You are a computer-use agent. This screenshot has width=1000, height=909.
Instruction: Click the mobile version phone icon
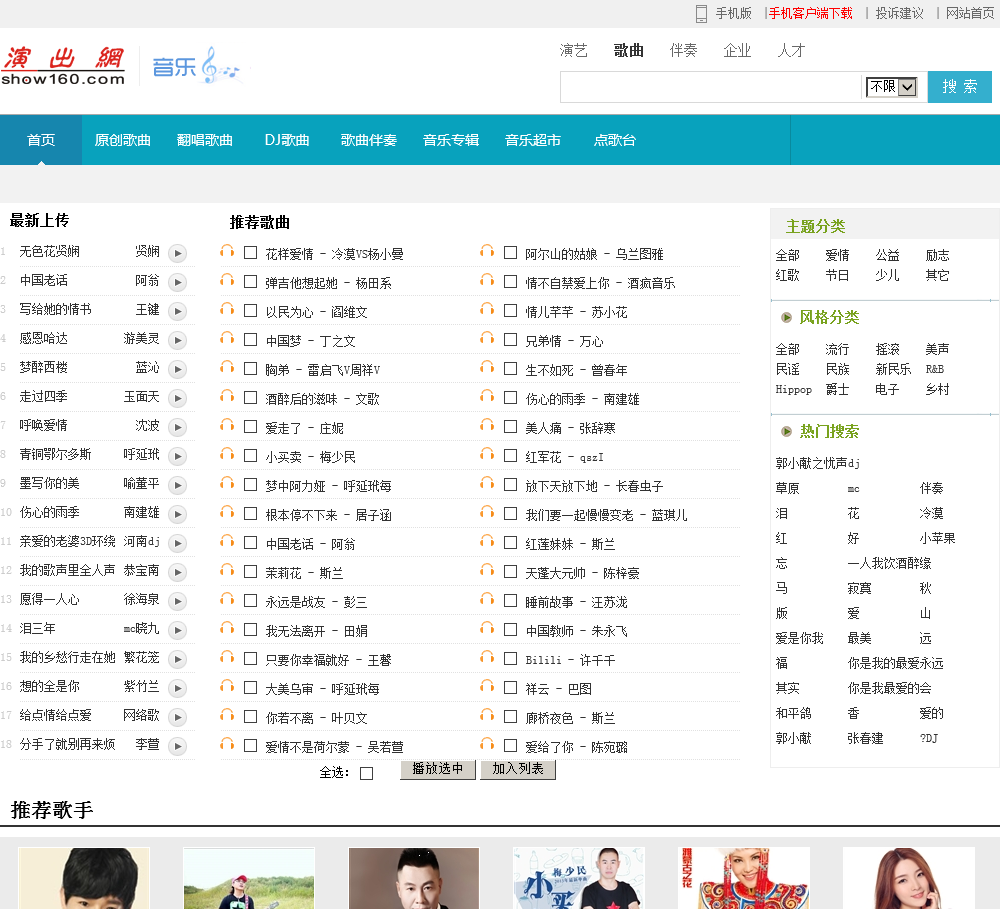coord(701,13)
